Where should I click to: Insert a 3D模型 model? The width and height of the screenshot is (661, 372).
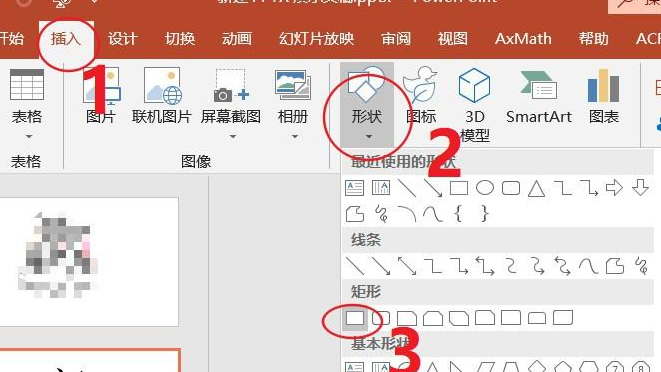pos(474,105)
